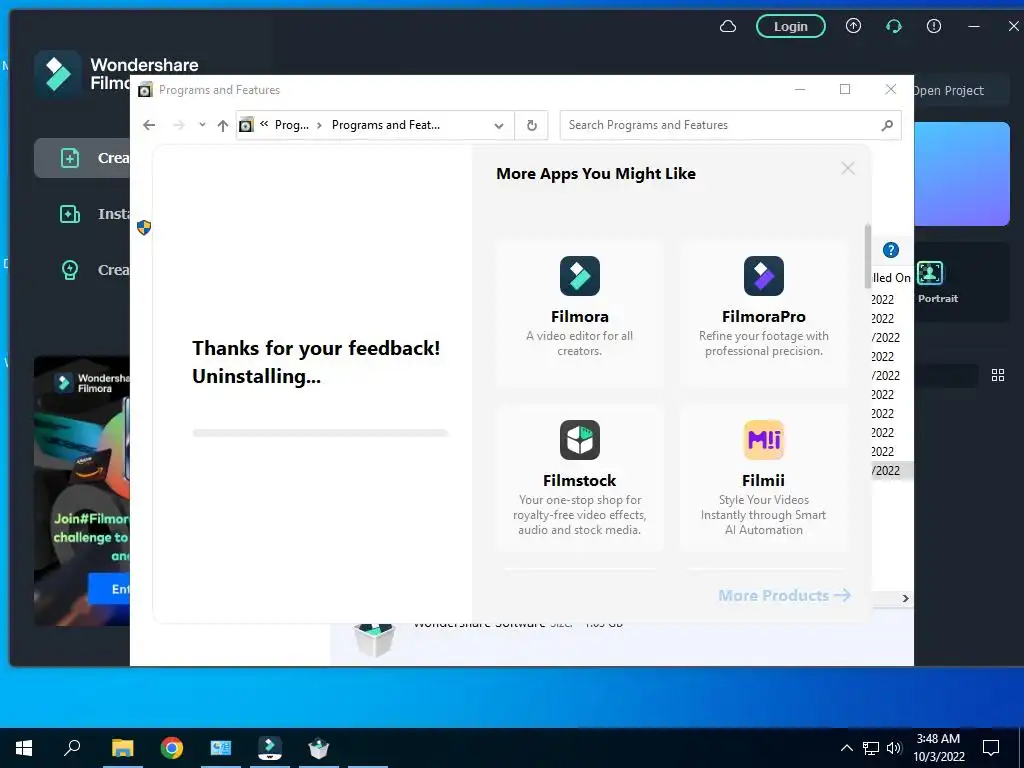
Task: Click the search magnifier in Programs and Features
Action: (887, 125)
